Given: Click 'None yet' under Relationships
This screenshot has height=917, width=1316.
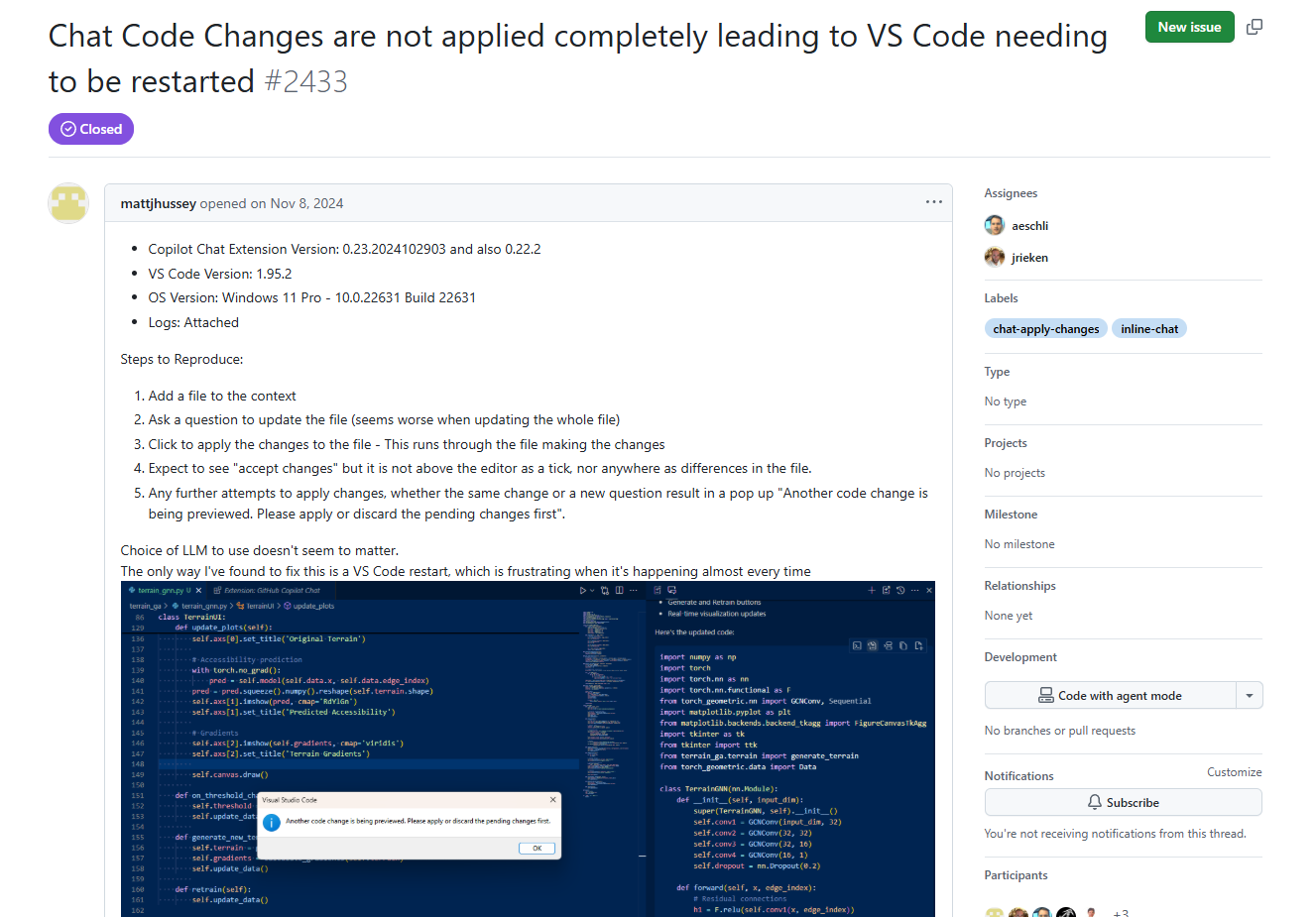Looking at the screenshot, I should coord(1008,616).
